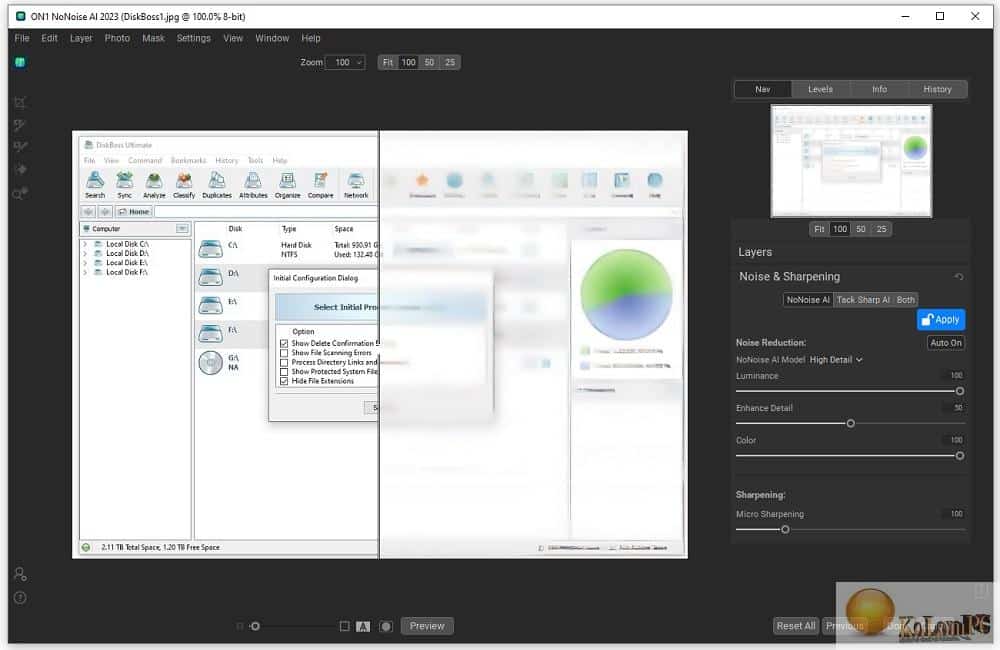Open the Mask menu

pyautogui.click(x=153, y=38)
